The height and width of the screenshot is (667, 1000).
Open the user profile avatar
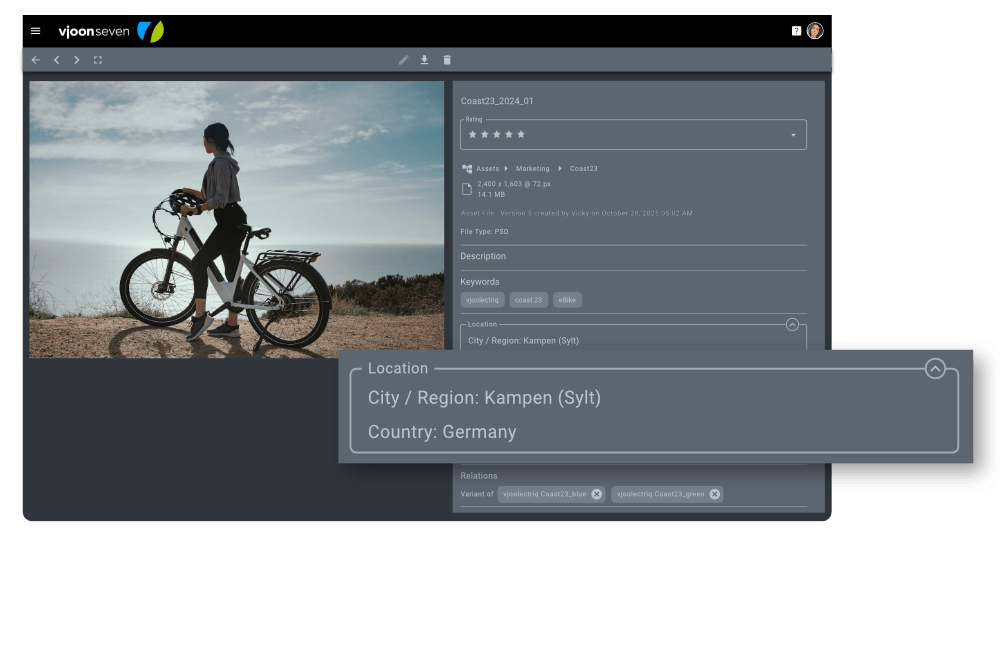click(815, 31)
